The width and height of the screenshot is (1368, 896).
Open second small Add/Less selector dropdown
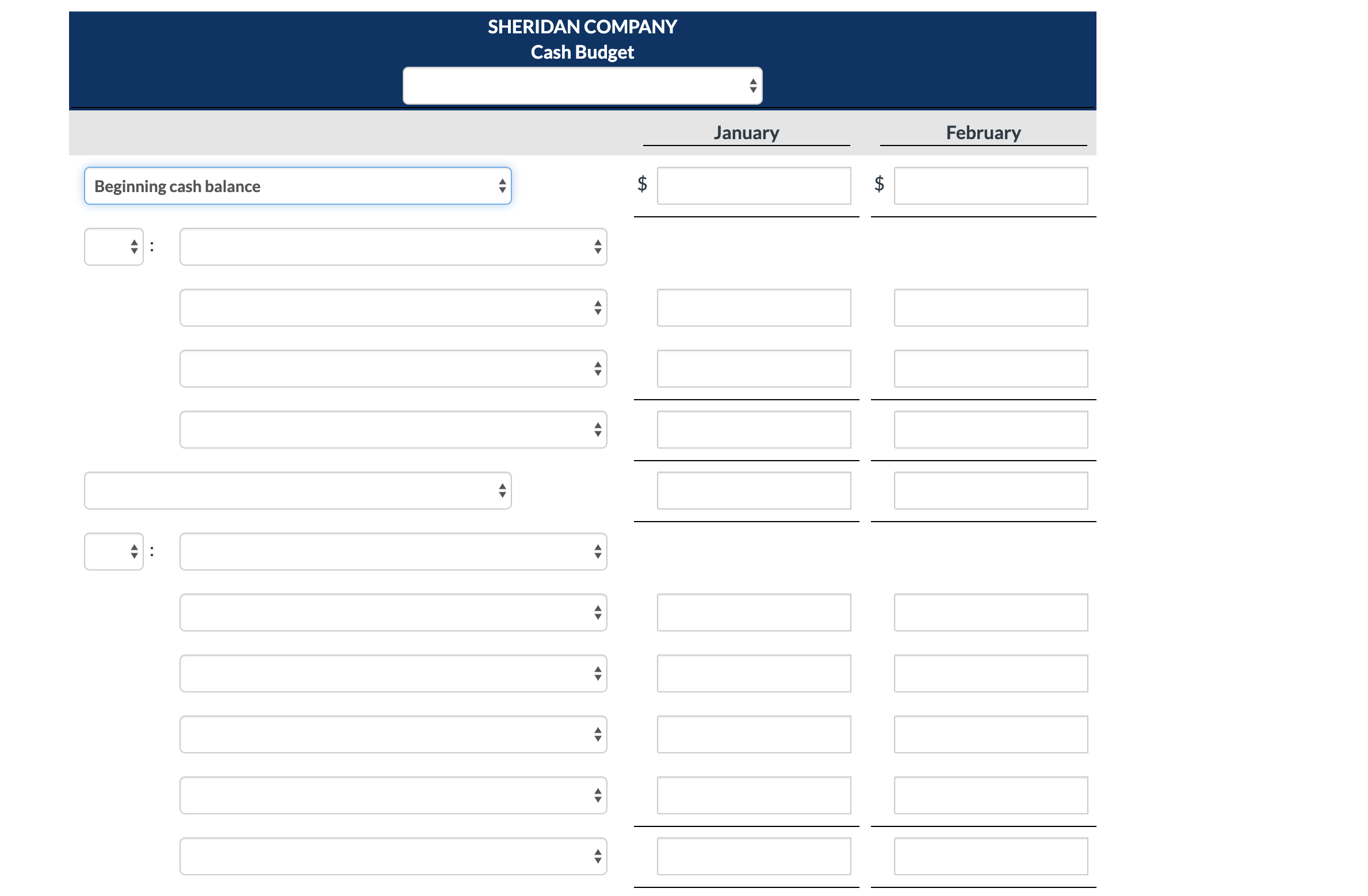tap(114, 552)
